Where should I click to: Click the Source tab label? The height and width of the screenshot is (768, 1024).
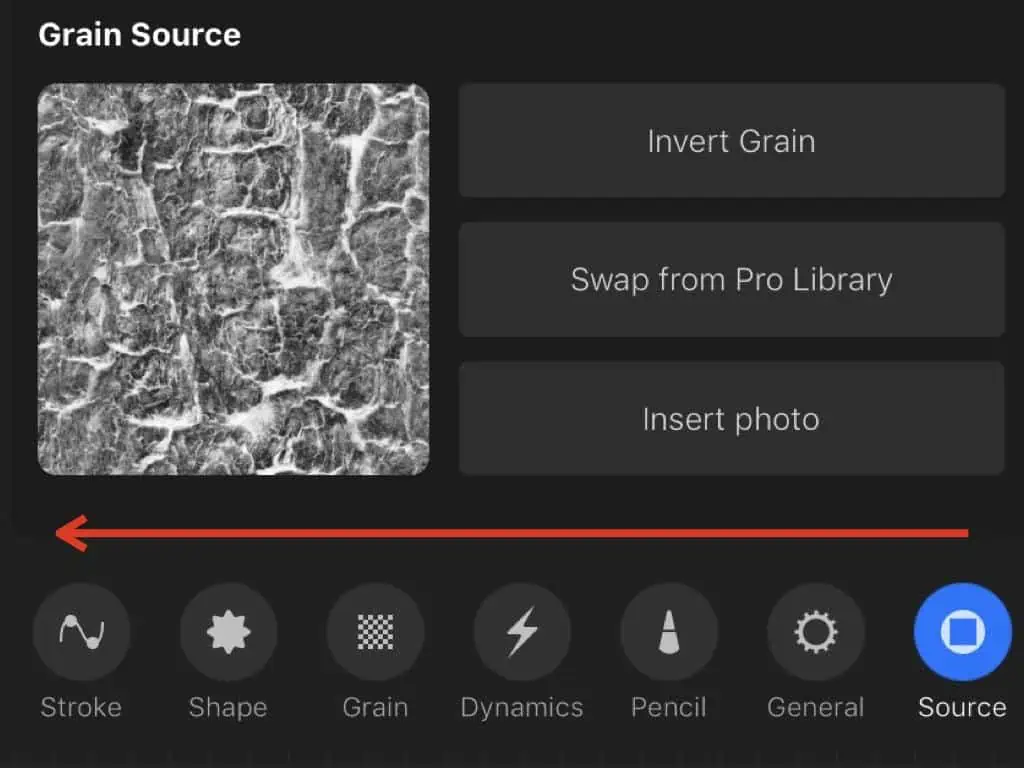[x=963, y=707]
